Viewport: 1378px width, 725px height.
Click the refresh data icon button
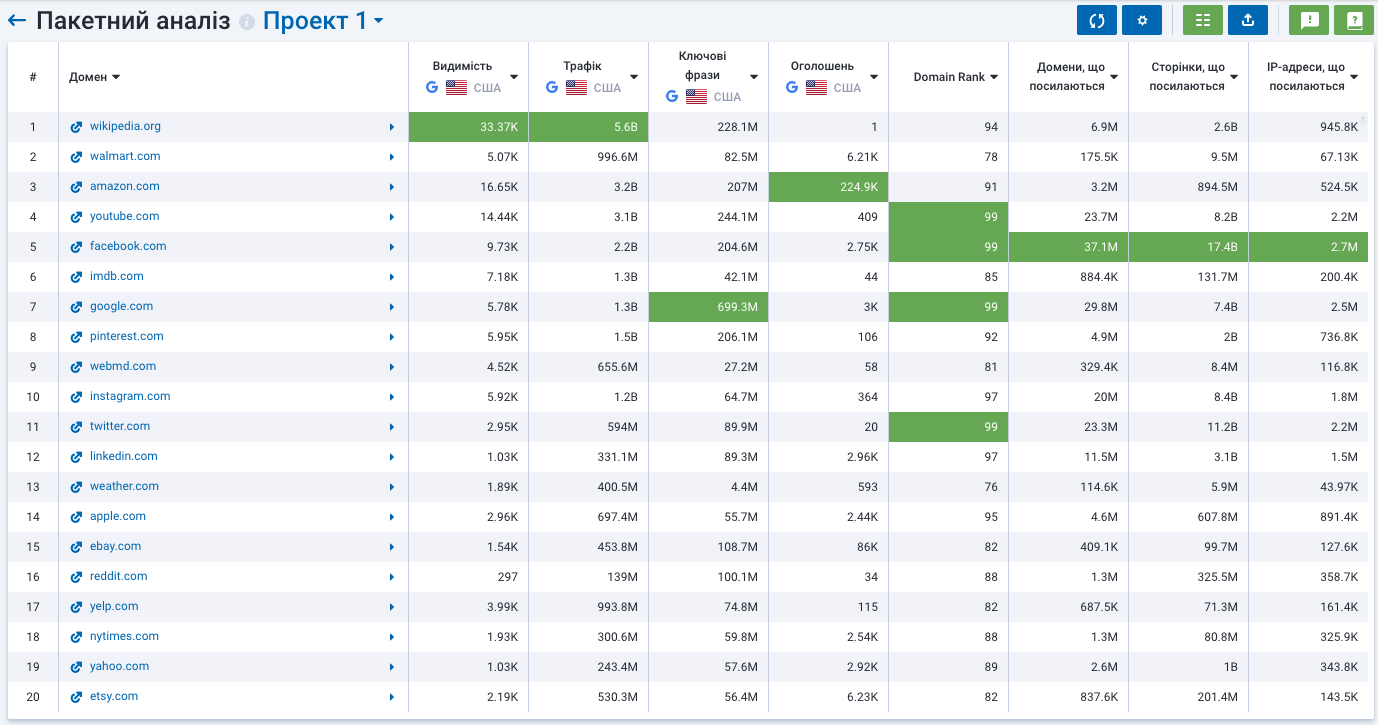coord(1097,20)
